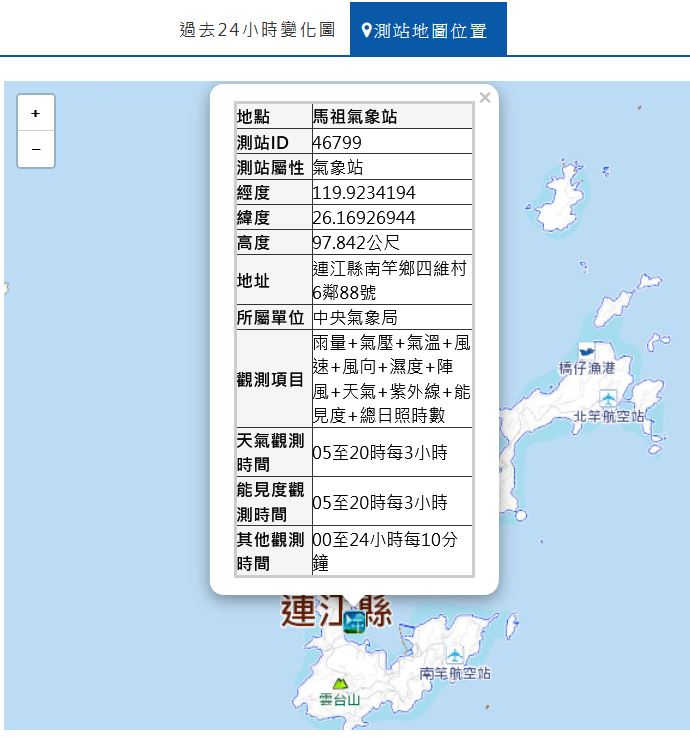Select the 地址 label cell
This screenshot has width=690, height=738.
pyautogui.click(x=274, y=280)
